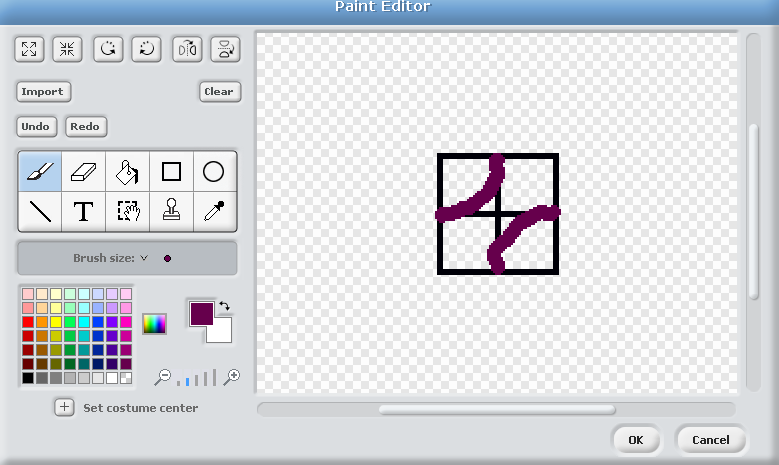Select the Stamp tool
The height and width of the screenshot is (465, 779).
(171, 211)
